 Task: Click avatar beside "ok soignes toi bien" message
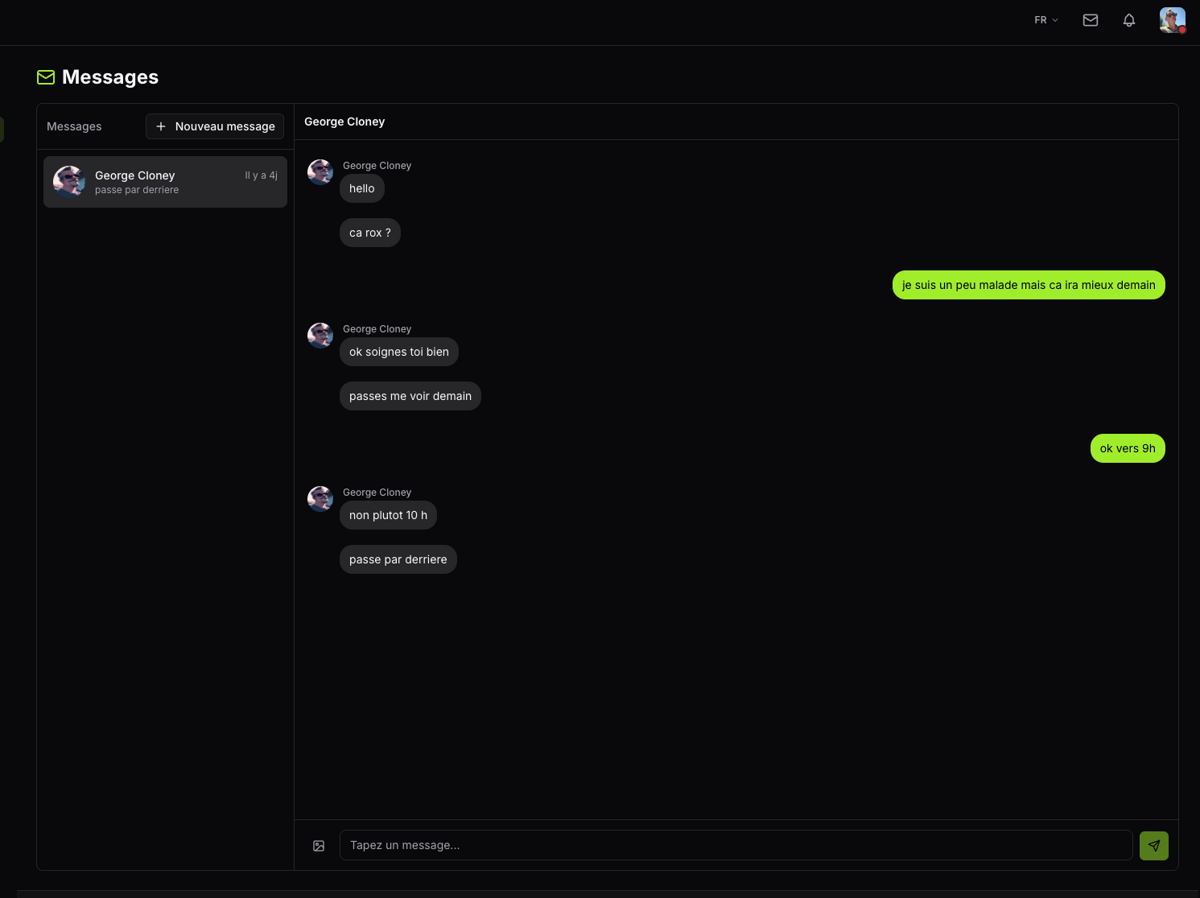(x=320, y=335)
